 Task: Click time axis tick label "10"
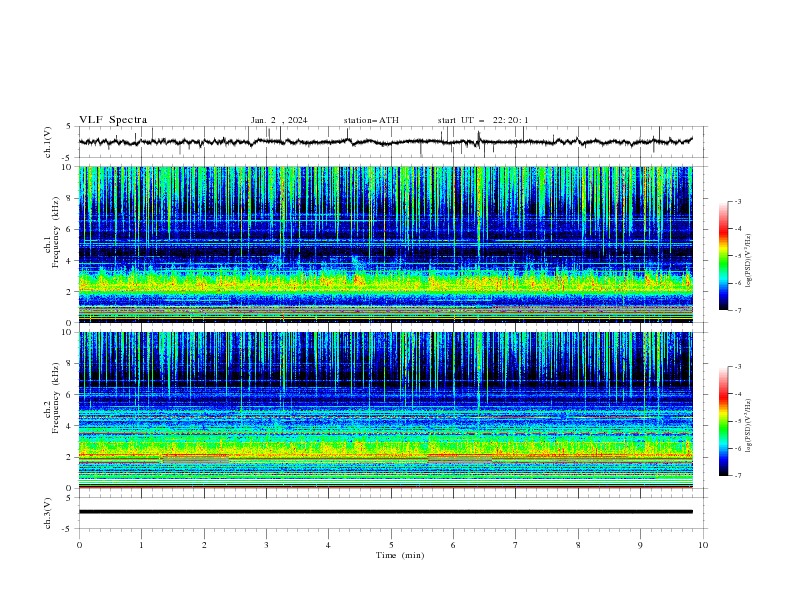point(703,545)
